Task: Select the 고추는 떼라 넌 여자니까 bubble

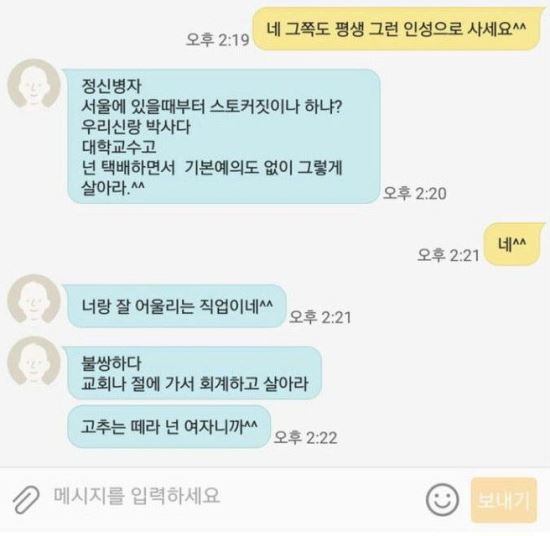Action: click(169, 427)
